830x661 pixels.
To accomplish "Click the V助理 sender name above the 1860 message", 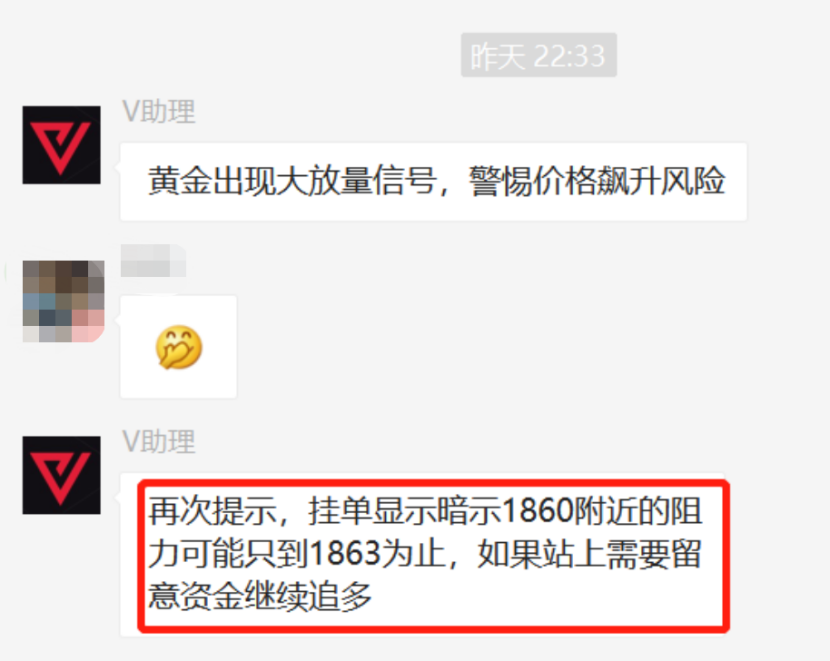I will pos(159,441).
